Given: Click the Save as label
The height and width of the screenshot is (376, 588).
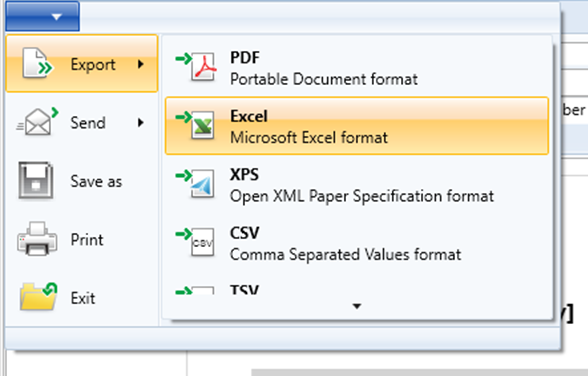Looking at the screenshot, I should pyautogui.click(x=96, y=181).
